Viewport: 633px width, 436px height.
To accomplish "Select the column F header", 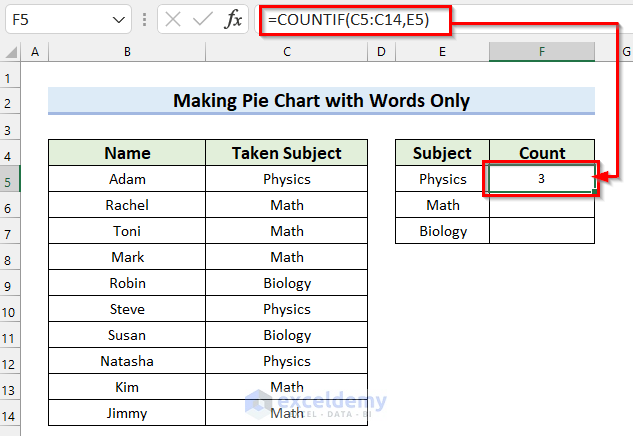I will [542, 52].
